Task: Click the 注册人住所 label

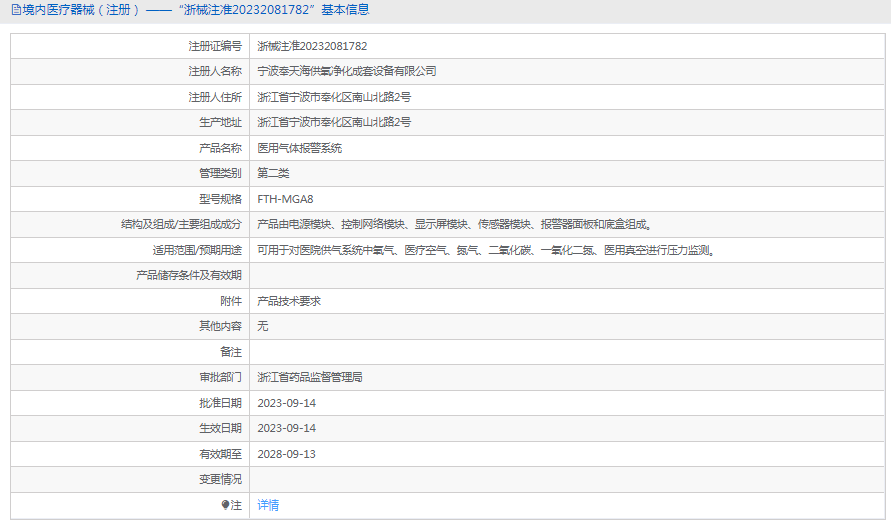Action: 215,97
